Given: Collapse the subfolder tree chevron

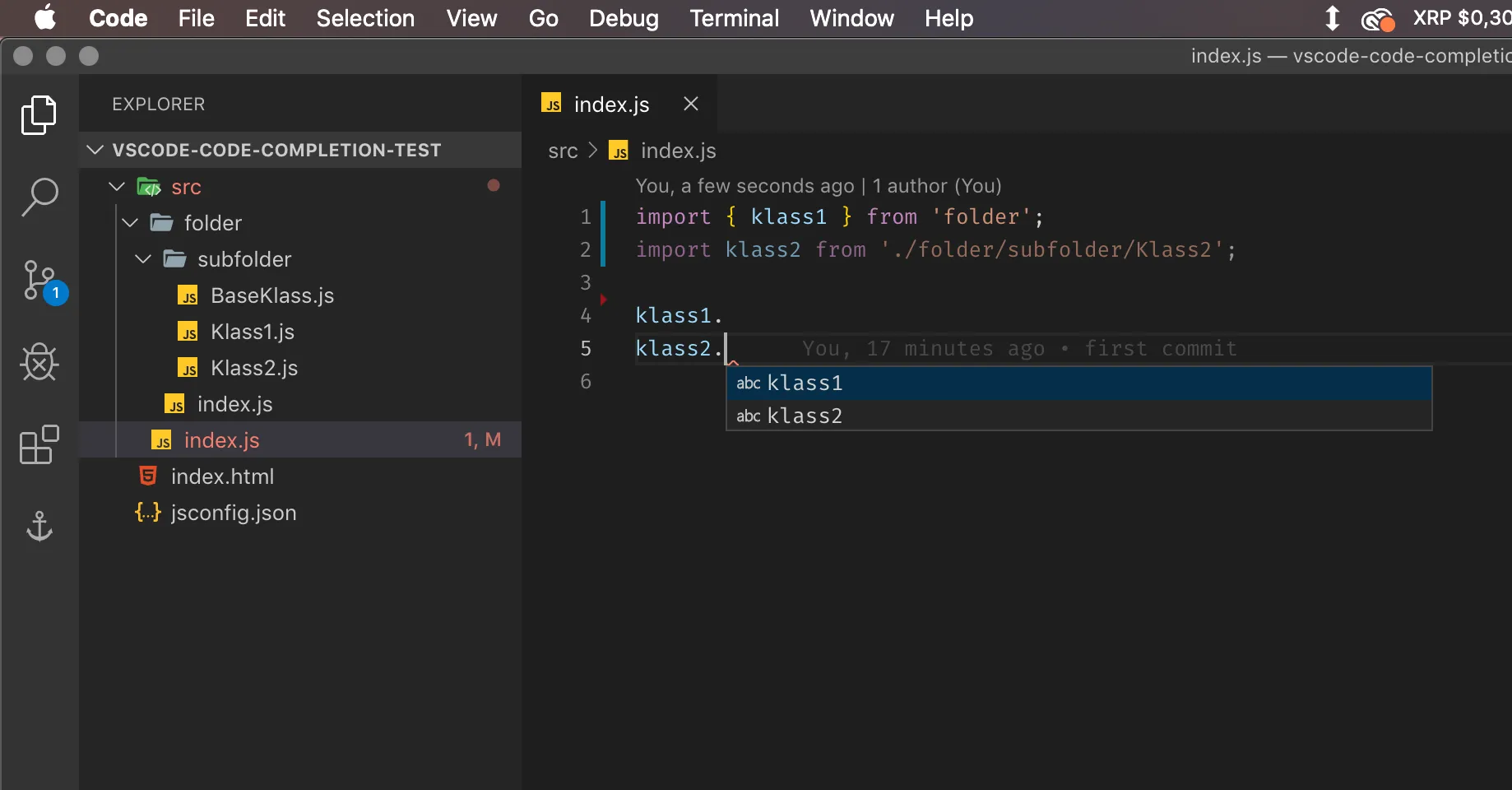Looking at the screenshot, I should click(x=143, y=259).
